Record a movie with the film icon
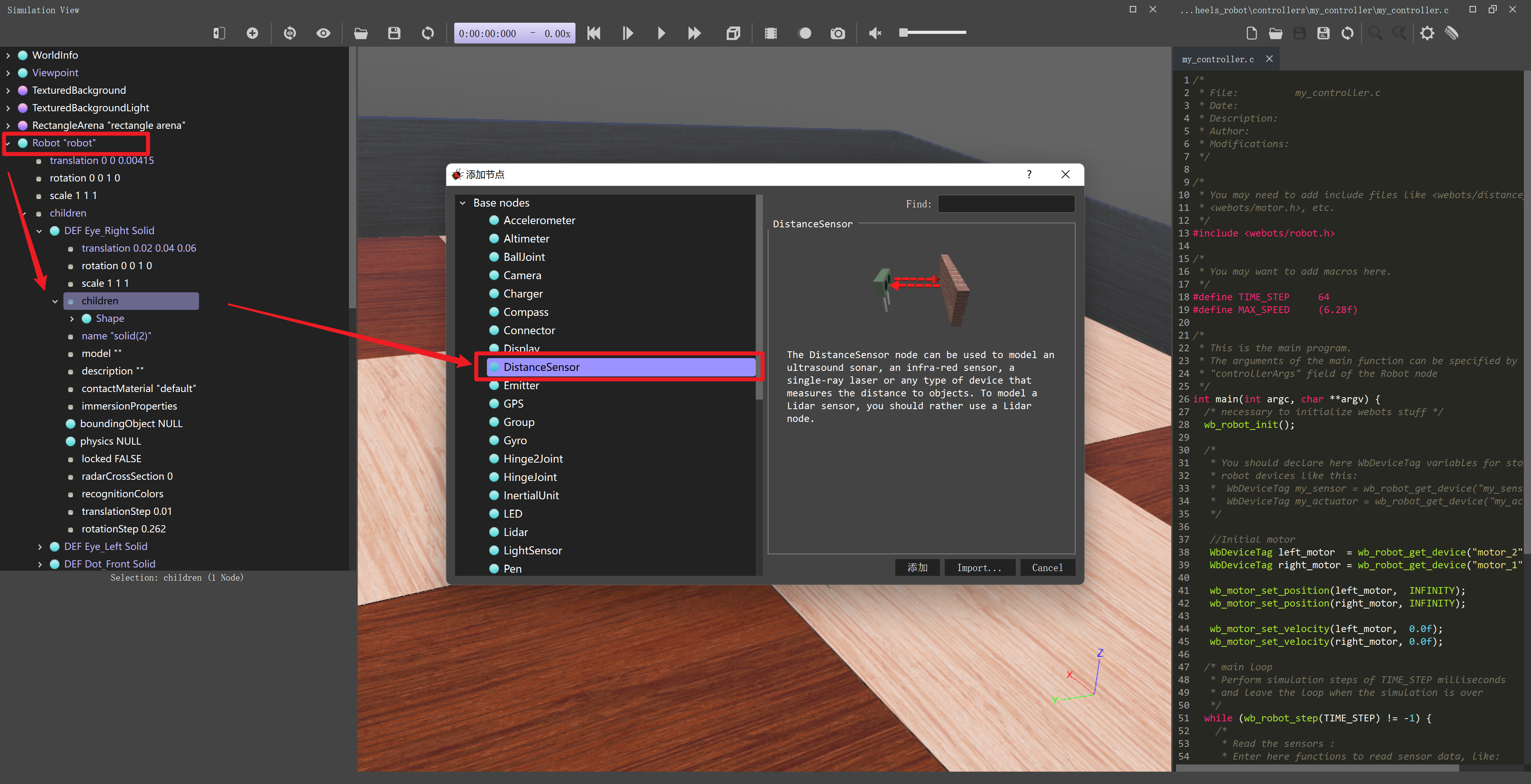 [x=771, y=33]
